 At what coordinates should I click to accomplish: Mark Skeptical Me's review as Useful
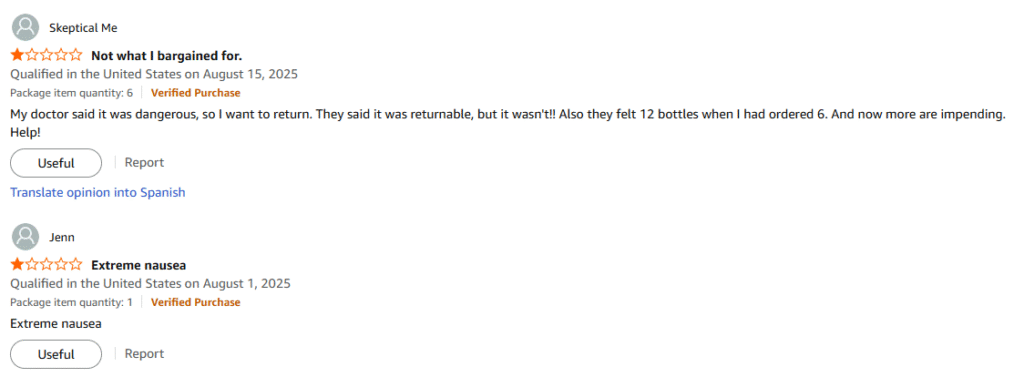56,163
